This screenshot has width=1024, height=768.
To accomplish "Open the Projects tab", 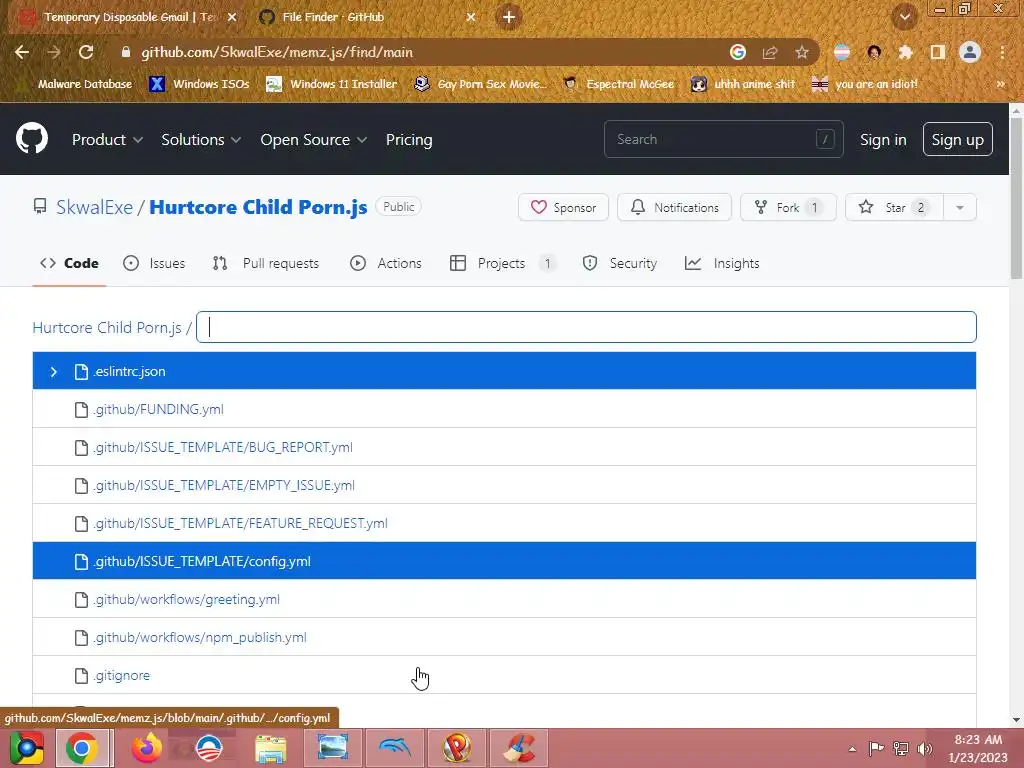I will click(503, 263).
